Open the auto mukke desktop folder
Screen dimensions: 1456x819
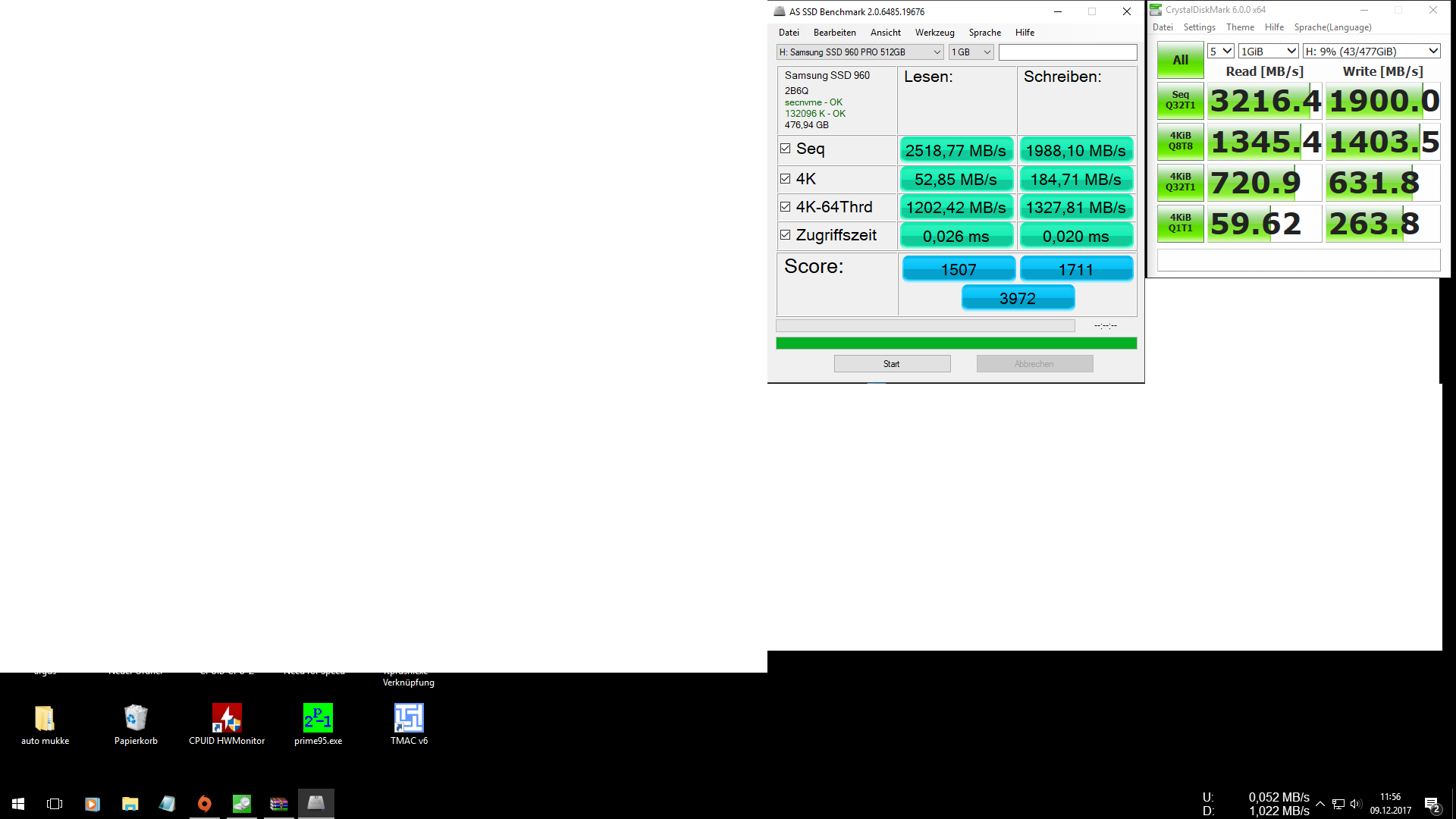tap(45, 725)
